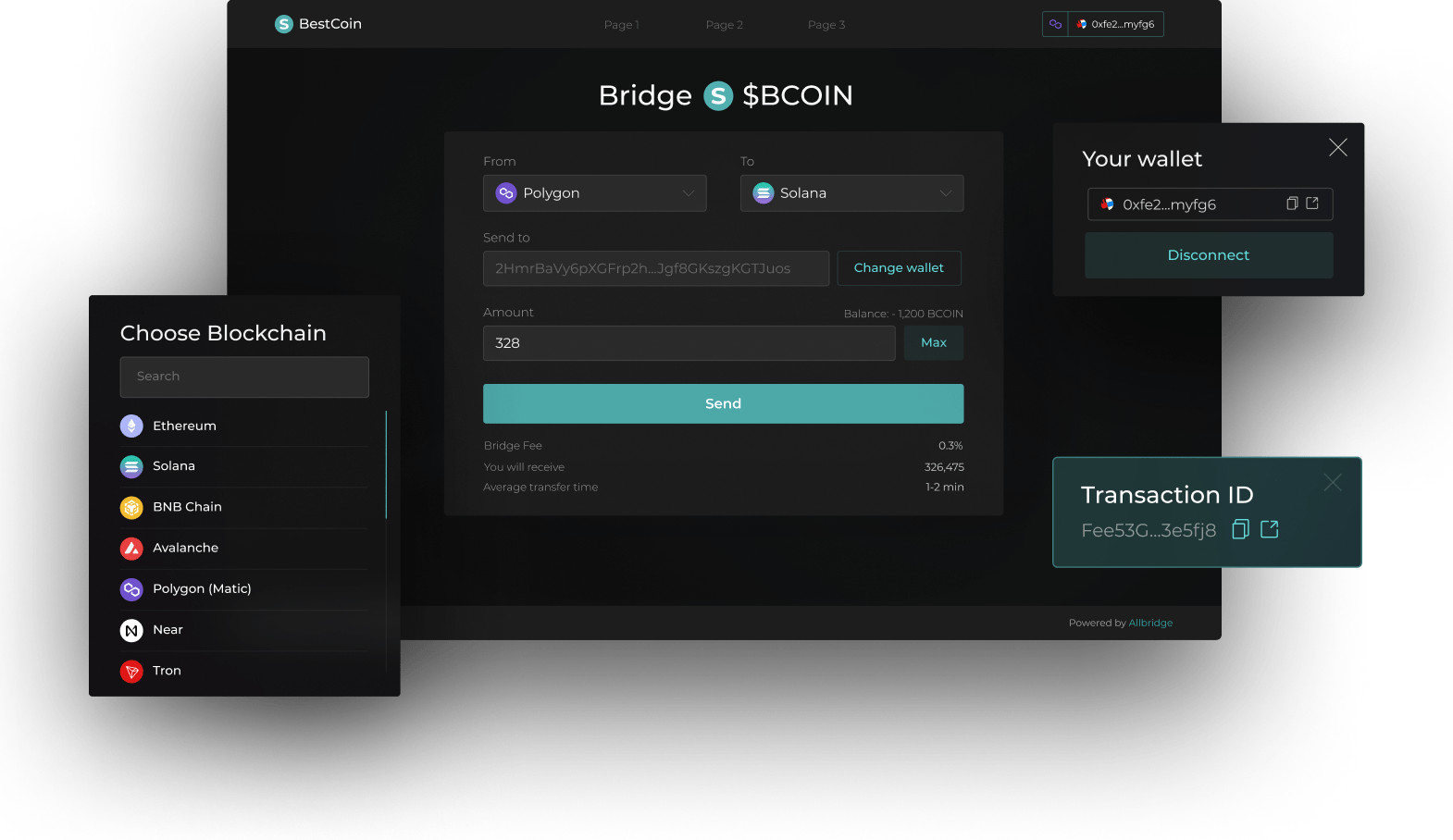Open the Allbridge link in footer
Viewport: 1453px width, 840px height.
(x=1150, y=623)
